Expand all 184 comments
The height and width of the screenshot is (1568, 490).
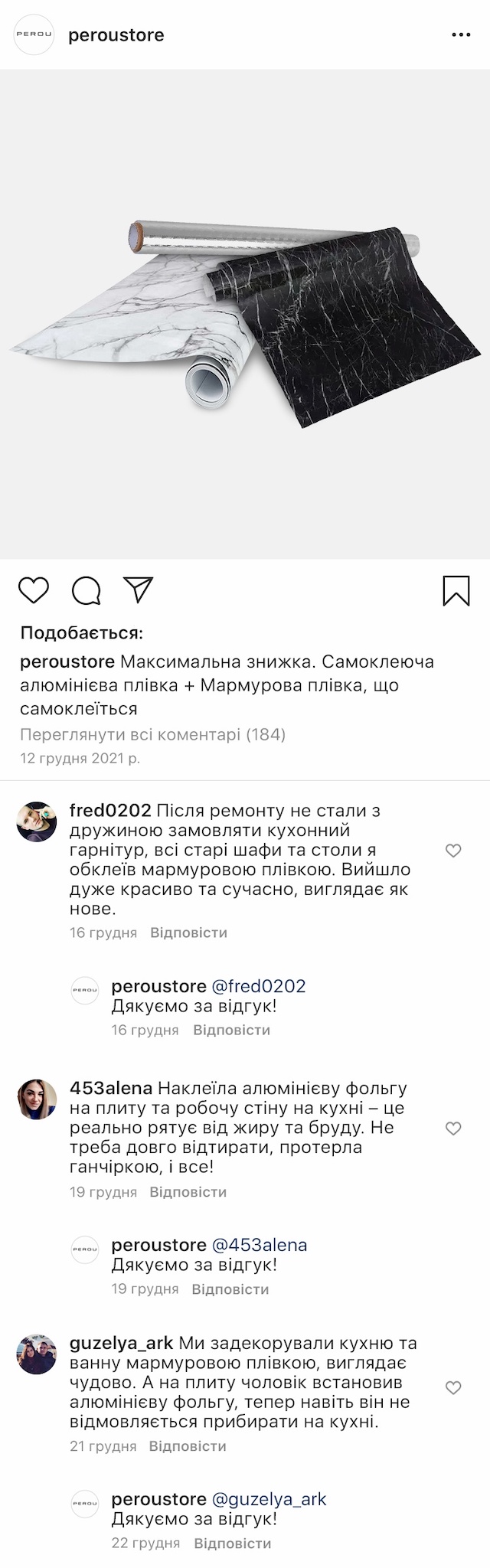[x=152, y=735]
